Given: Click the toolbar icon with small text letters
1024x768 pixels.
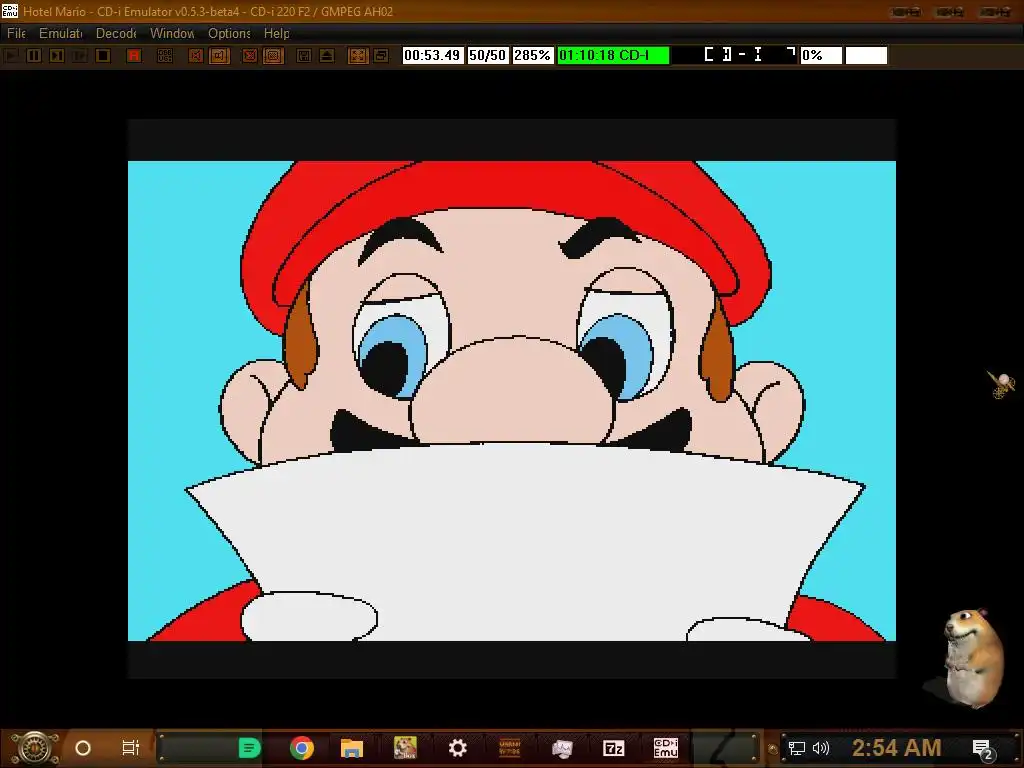Looking at the screenshot, I should pyautogui.click(x=165, y=56).
